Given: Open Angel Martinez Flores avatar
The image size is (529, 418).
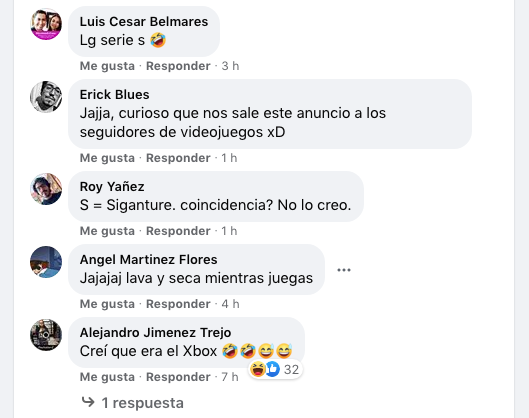Looking at the screenshot, I should click(46, 262).
